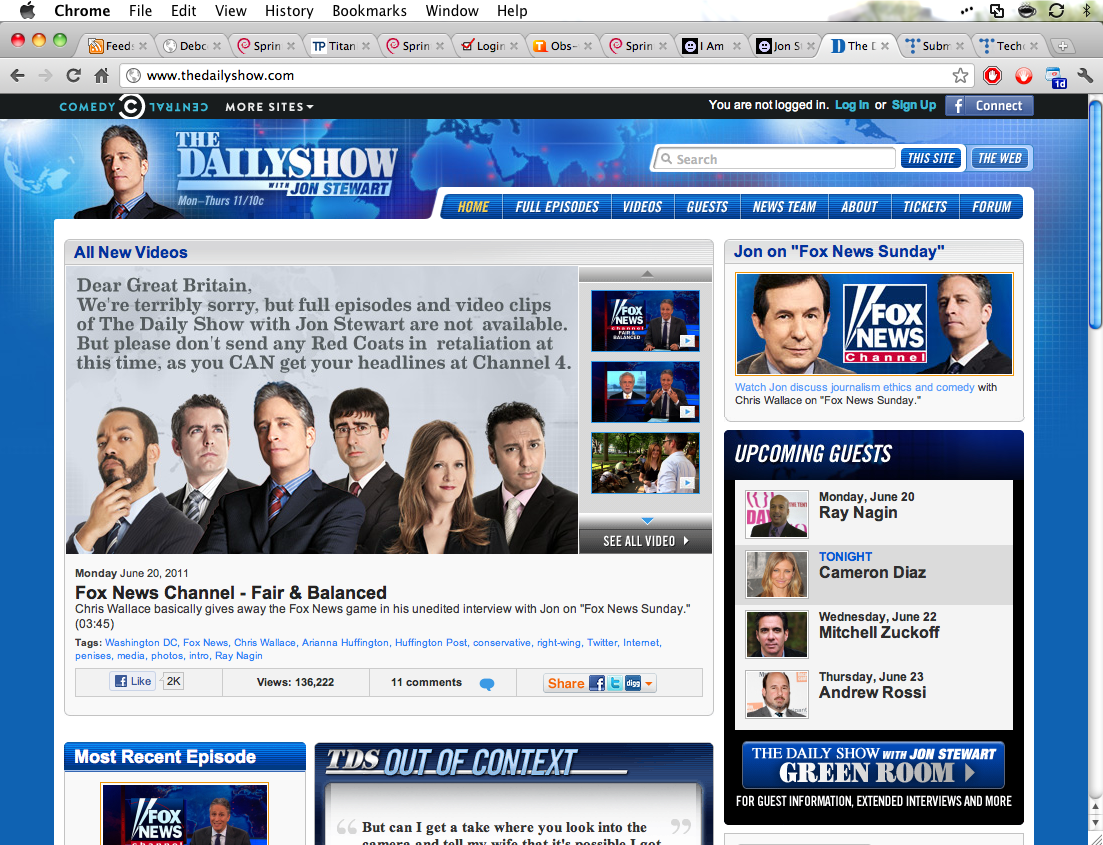1103x845 pixels.
Task: Share video via Facebook icon in Share bar
Action: 597,683
